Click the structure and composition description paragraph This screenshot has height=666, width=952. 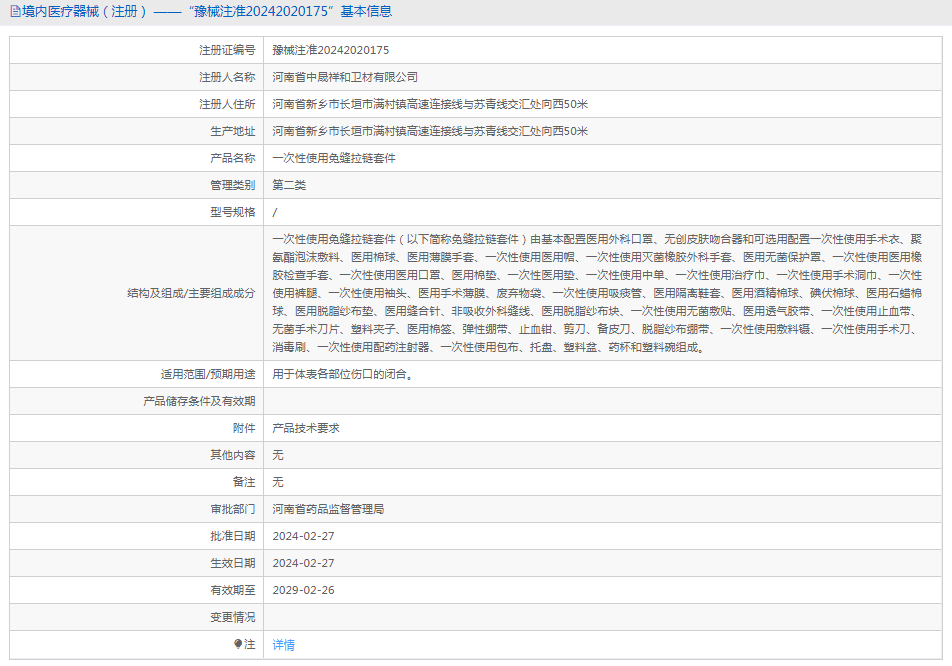pos(597,293)
